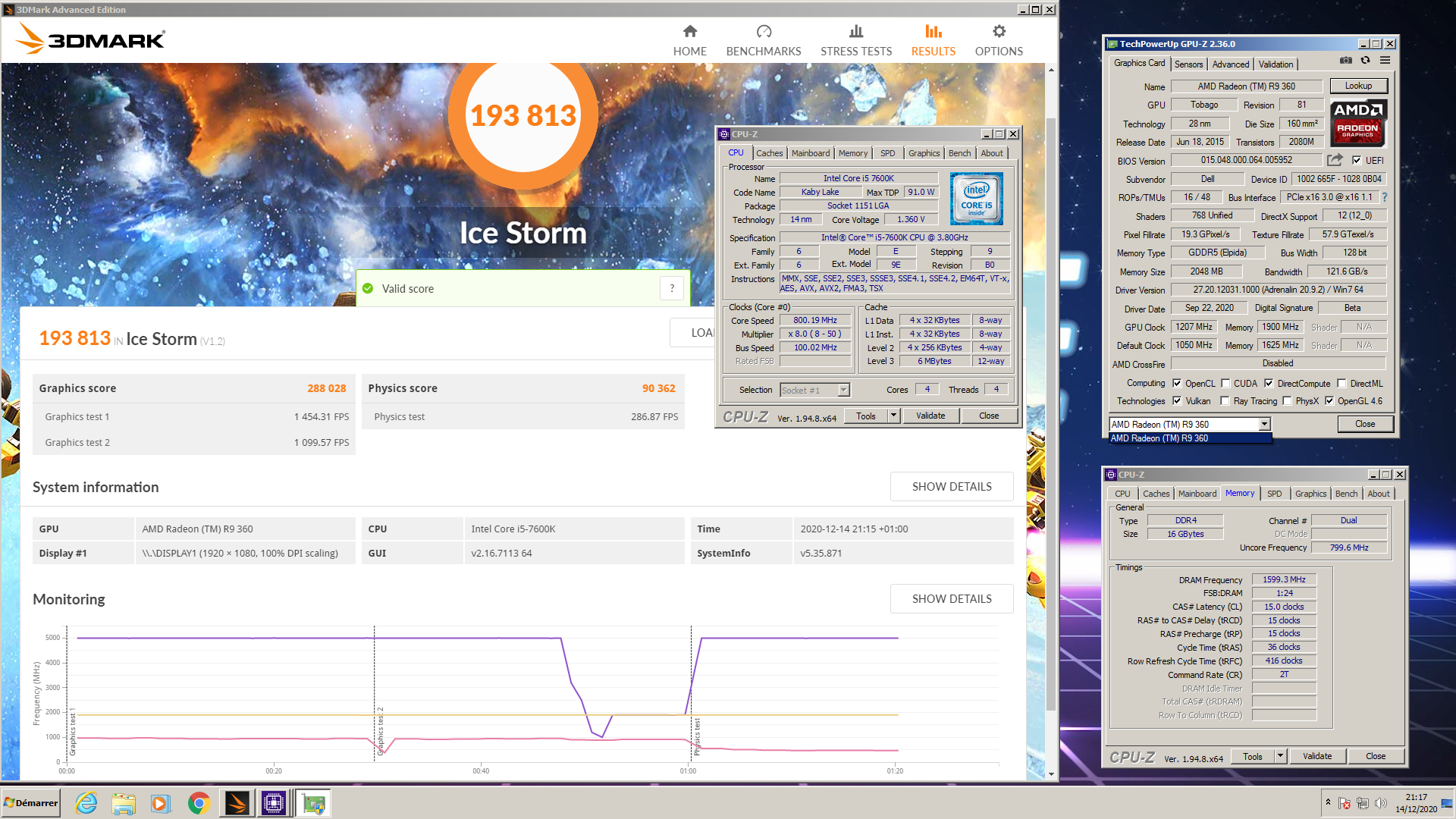Click the AMD Radeon Graphics logo
The image size is (1456, 819).
pyautogui.click(x=1358, y=123)
